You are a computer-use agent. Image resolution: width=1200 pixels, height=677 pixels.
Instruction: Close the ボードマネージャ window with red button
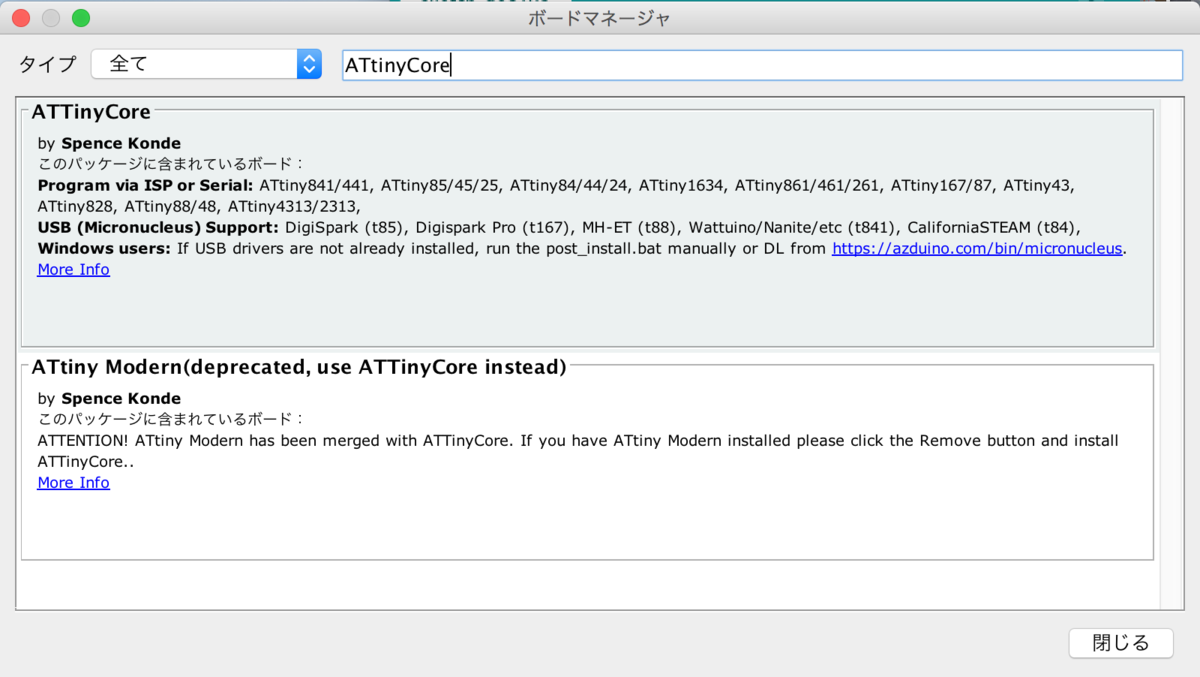pyautogui.click(x=21, y=18)
